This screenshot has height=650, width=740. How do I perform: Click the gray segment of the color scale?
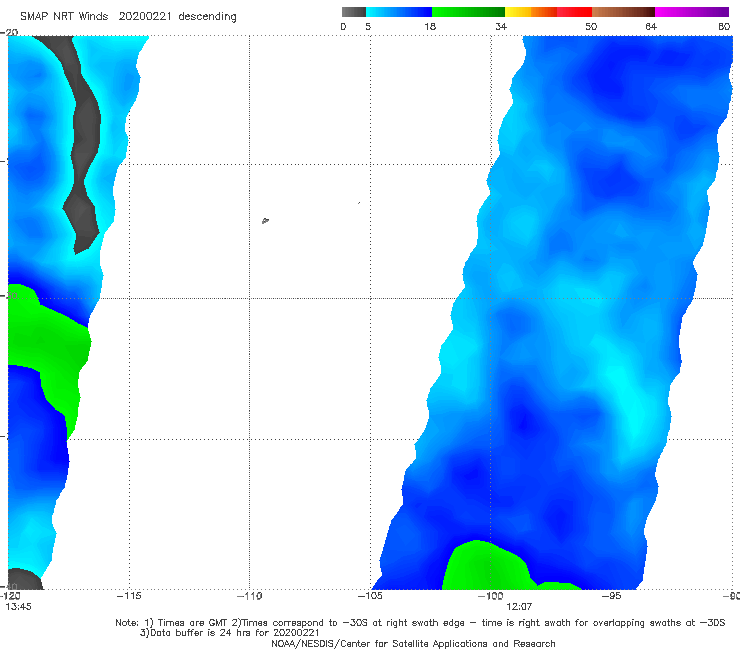[x=353, y=12]
